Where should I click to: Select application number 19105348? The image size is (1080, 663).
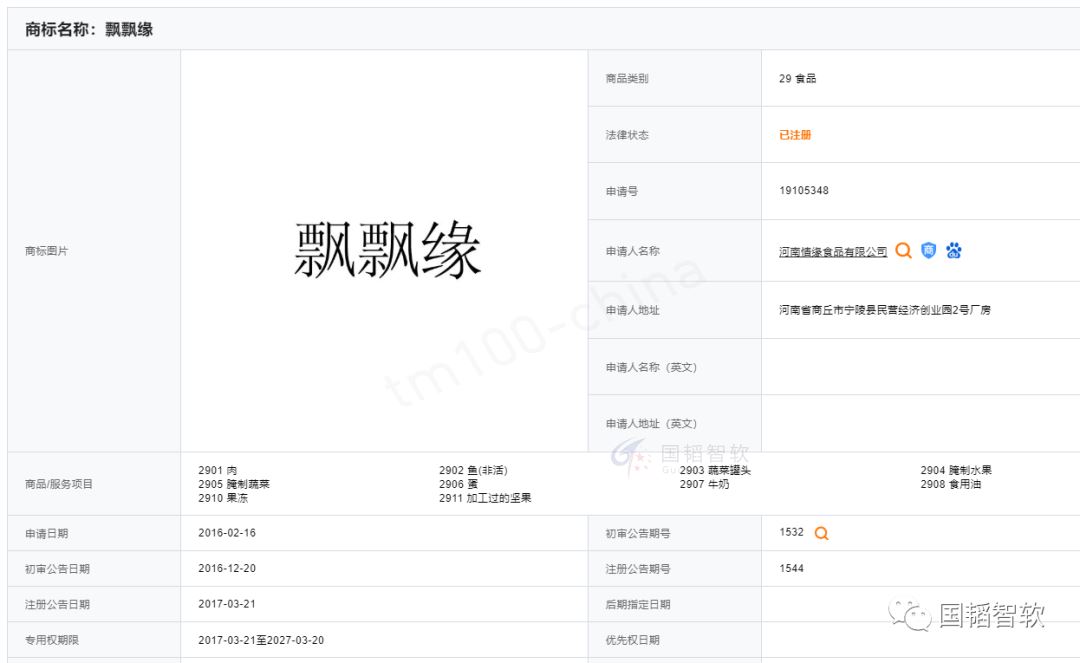[804, 191]
